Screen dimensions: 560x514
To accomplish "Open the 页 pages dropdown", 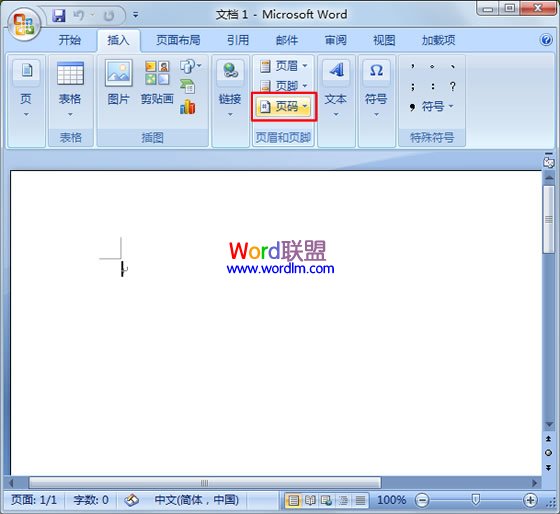I will click(x=26, y=89).
